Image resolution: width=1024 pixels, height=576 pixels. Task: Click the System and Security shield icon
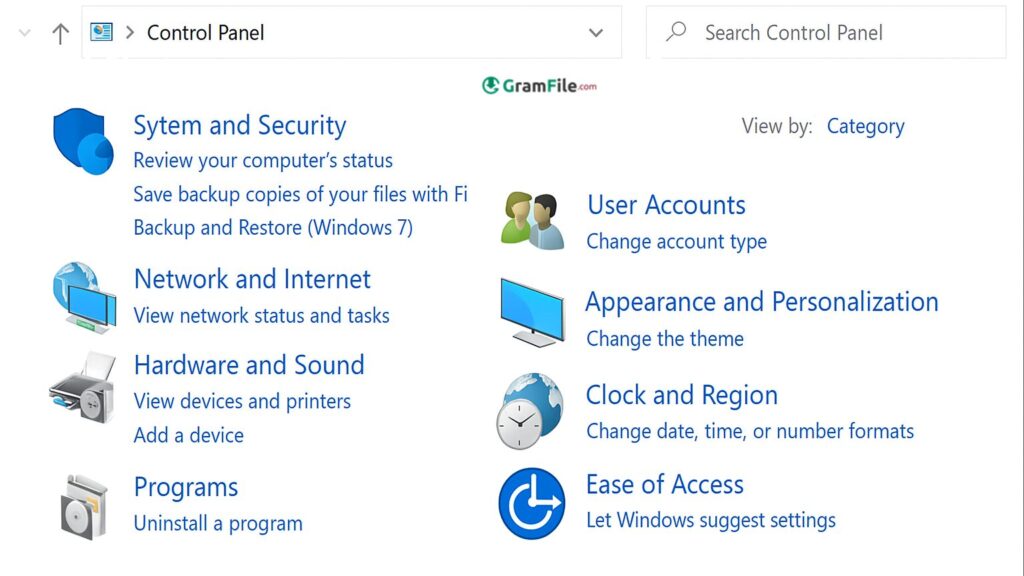(x=83, y=141)
